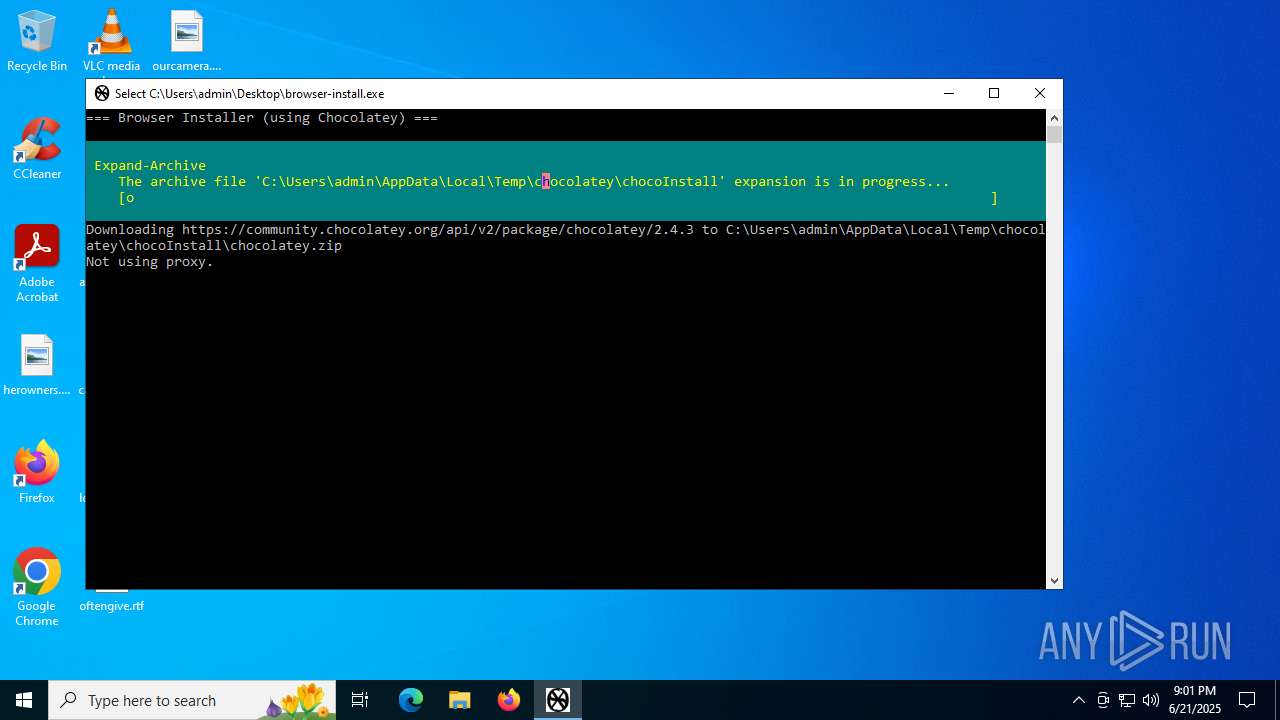Viewport: 1280px width, 720px height.
Task: Click the 'Expand-Archive' label in console
Action: coord(150,166)
